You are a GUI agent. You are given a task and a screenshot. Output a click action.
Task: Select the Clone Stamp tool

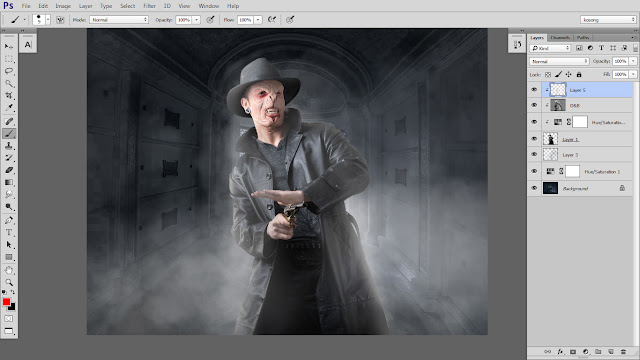pos(9,146)
